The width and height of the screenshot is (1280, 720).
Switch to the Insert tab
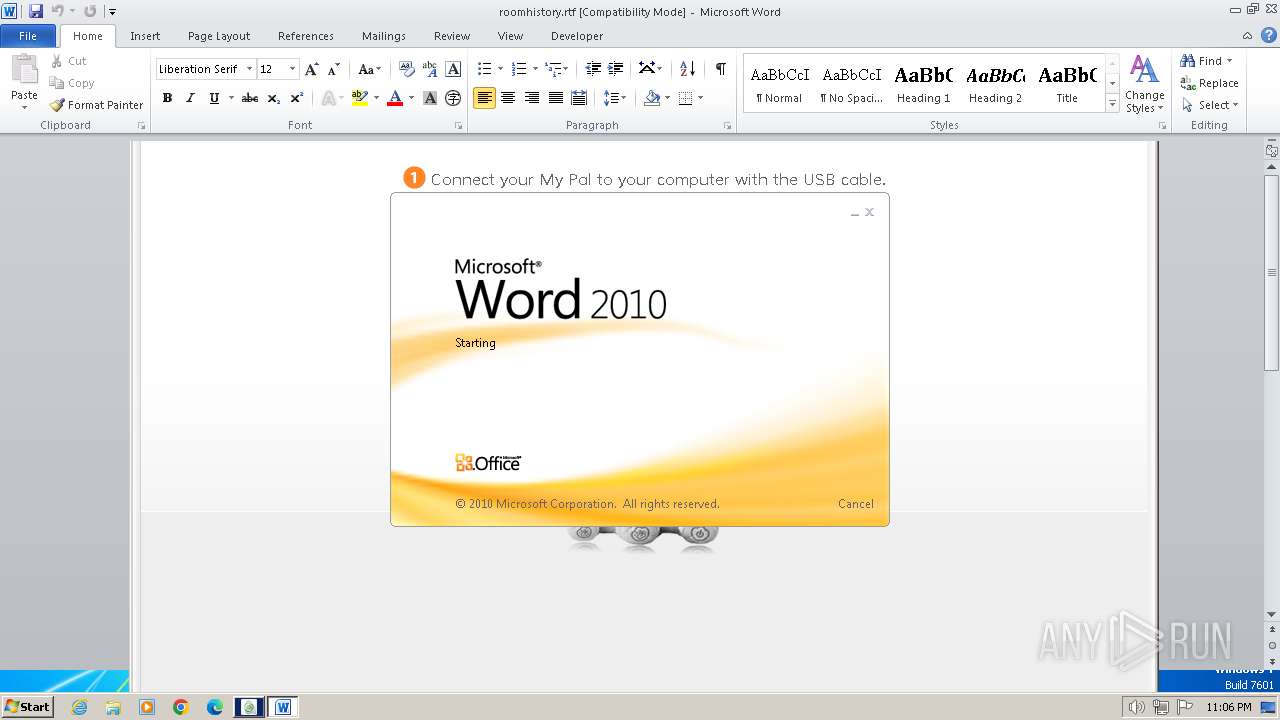(145, 36)
